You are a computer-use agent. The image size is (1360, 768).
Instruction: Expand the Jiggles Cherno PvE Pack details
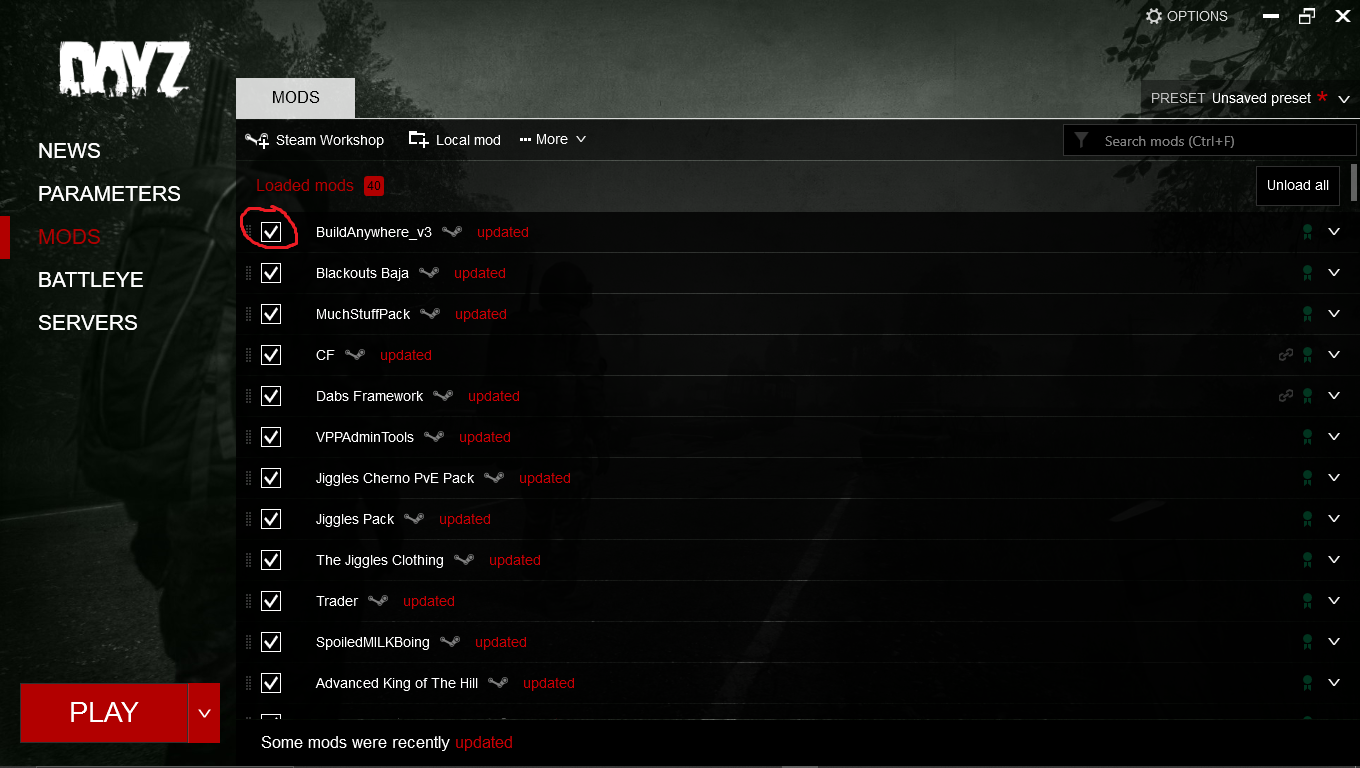[1334, 477]
